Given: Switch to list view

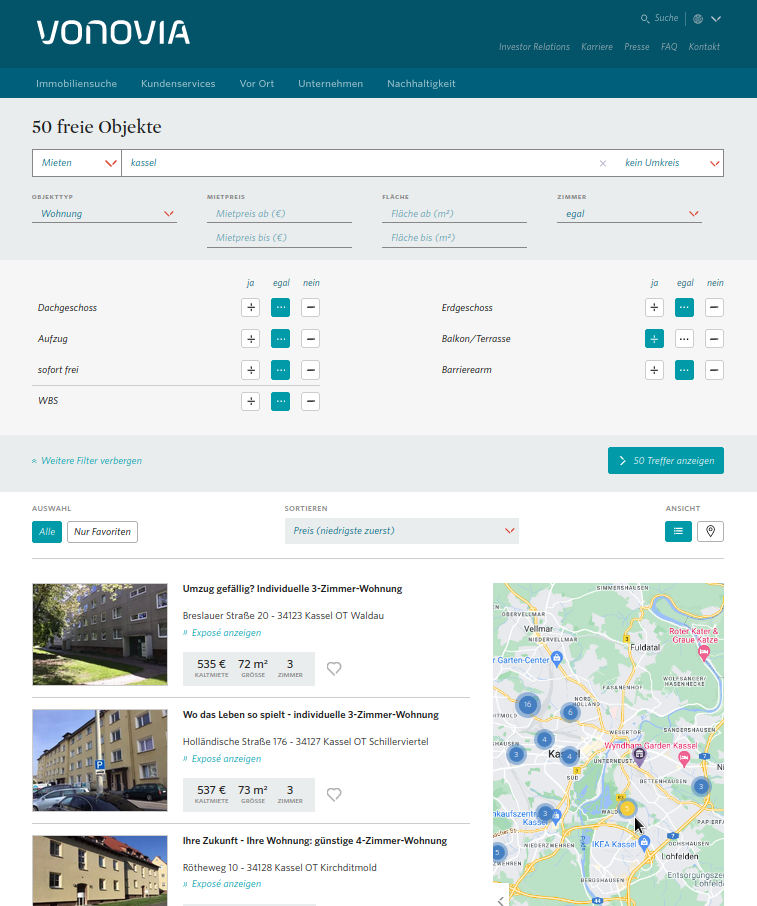Looking at the screenshot, I should tap(678, 531).
